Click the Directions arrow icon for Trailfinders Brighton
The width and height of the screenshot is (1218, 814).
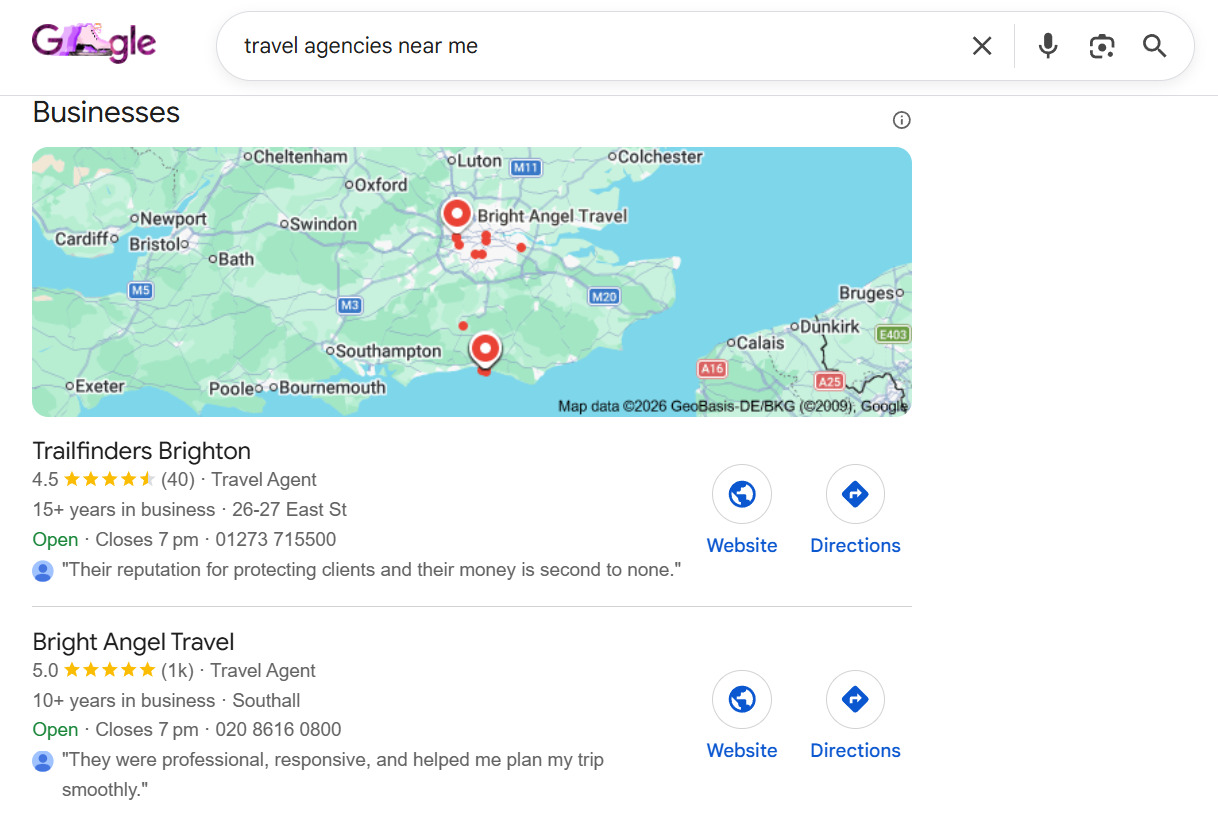(855, 494)
